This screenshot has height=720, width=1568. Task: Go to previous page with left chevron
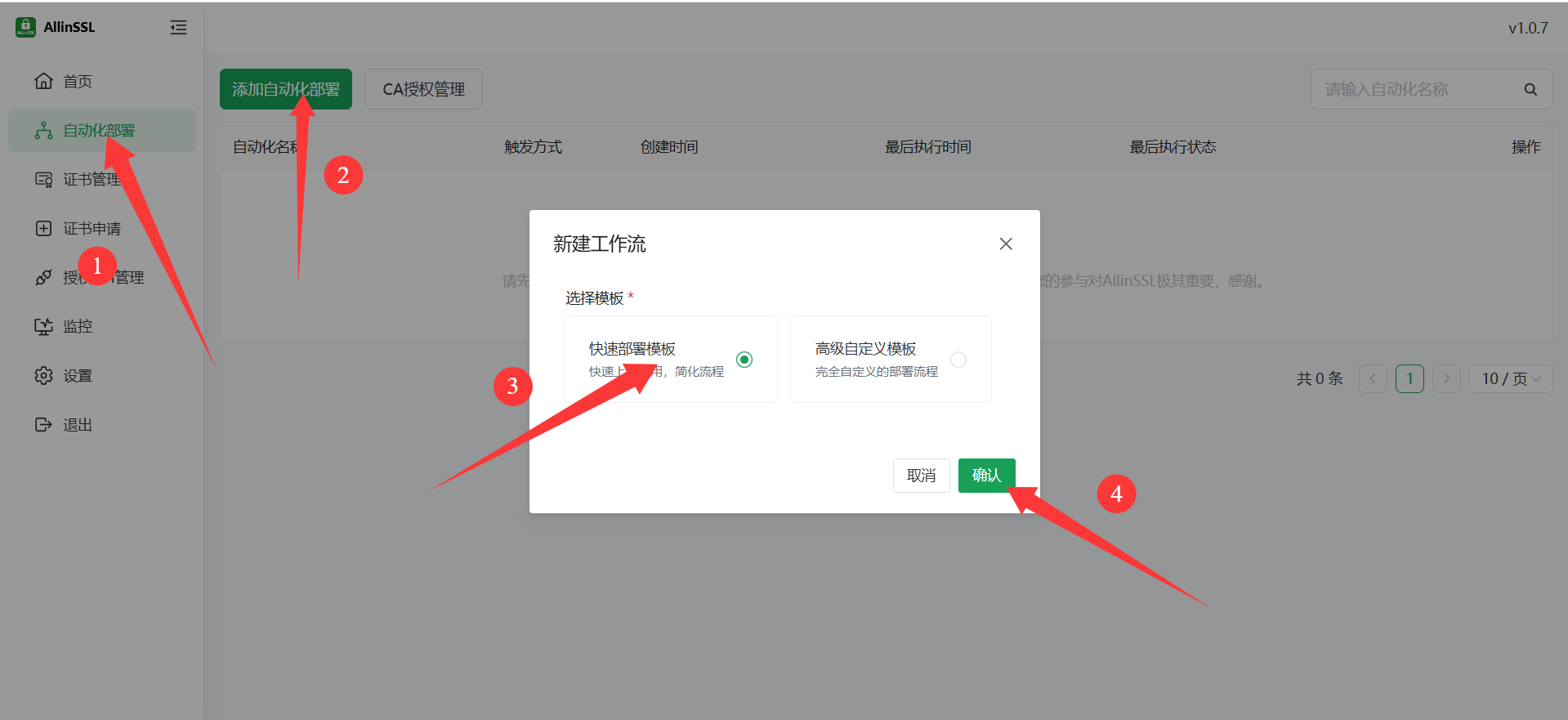pos(1373,378)
